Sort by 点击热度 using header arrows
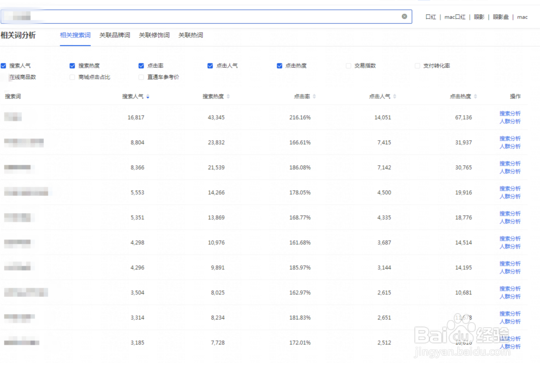540x371 pixels. click(475, 96)
